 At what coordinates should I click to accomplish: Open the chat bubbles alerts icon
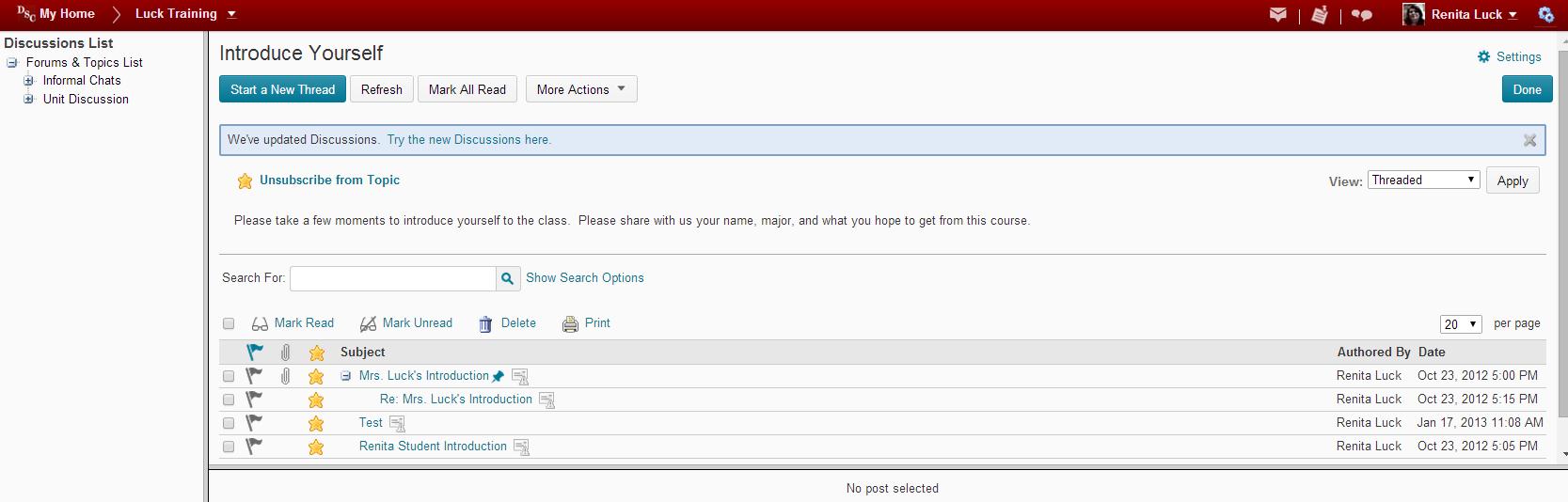pos(1362,14)
